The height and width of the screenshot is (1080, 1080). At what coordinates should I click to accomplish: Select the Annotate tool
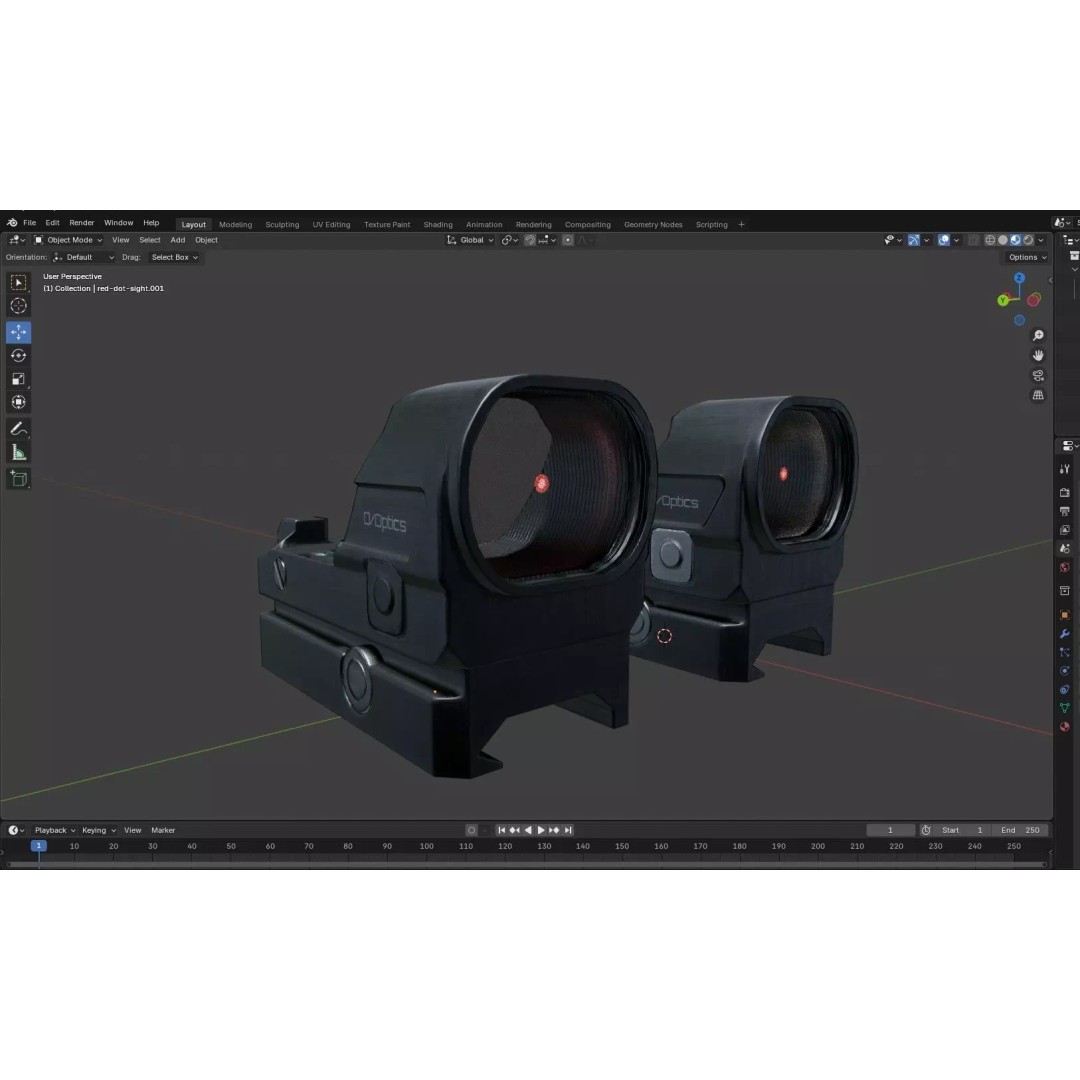pyautogui.click(x=19, y=429)
